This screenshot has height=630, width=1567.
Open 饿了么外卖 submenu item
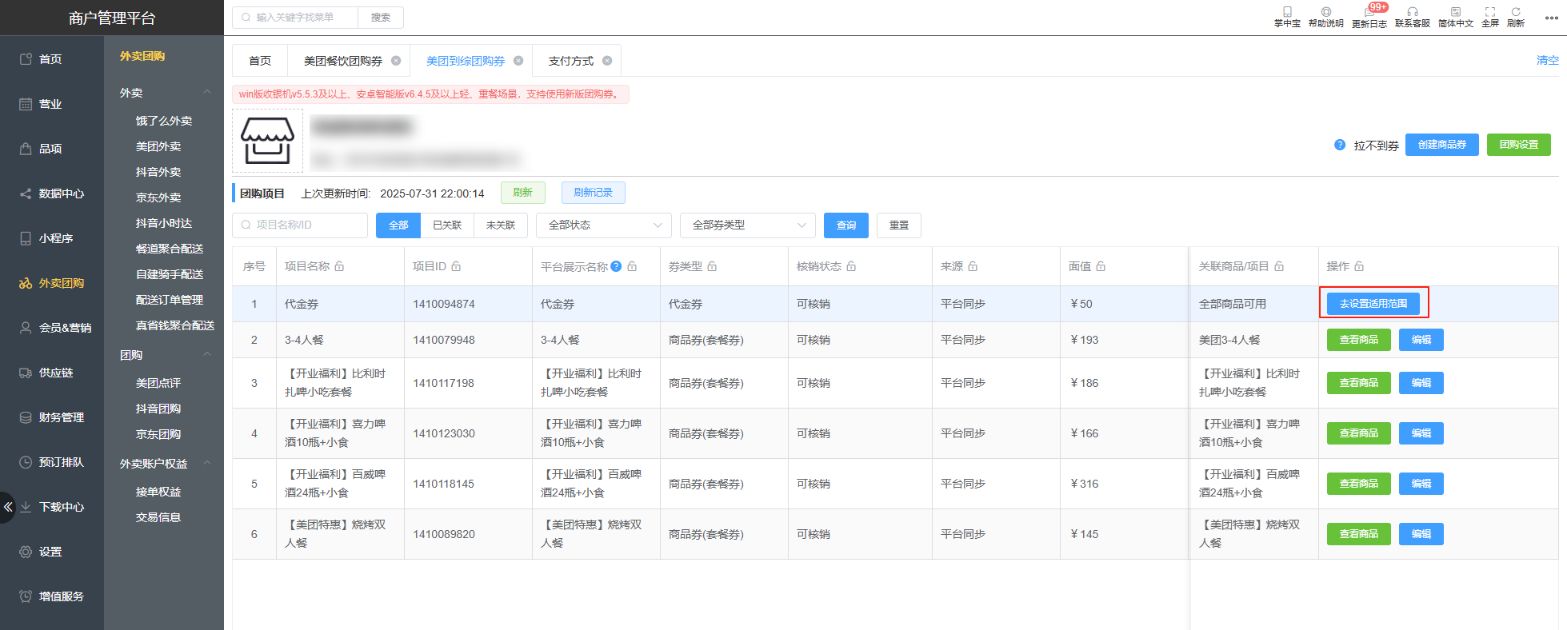[x=164, y=120]
